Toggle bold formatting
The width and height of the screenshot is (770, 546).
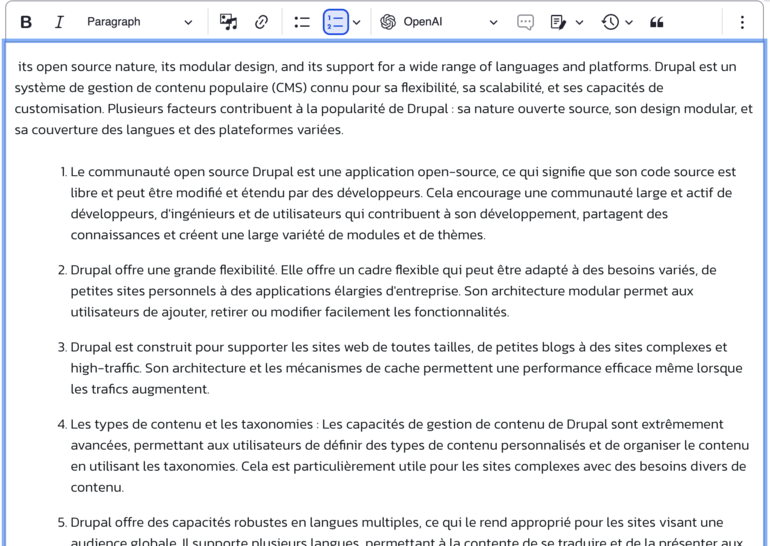pyautogui.click(x=26, y=22)
